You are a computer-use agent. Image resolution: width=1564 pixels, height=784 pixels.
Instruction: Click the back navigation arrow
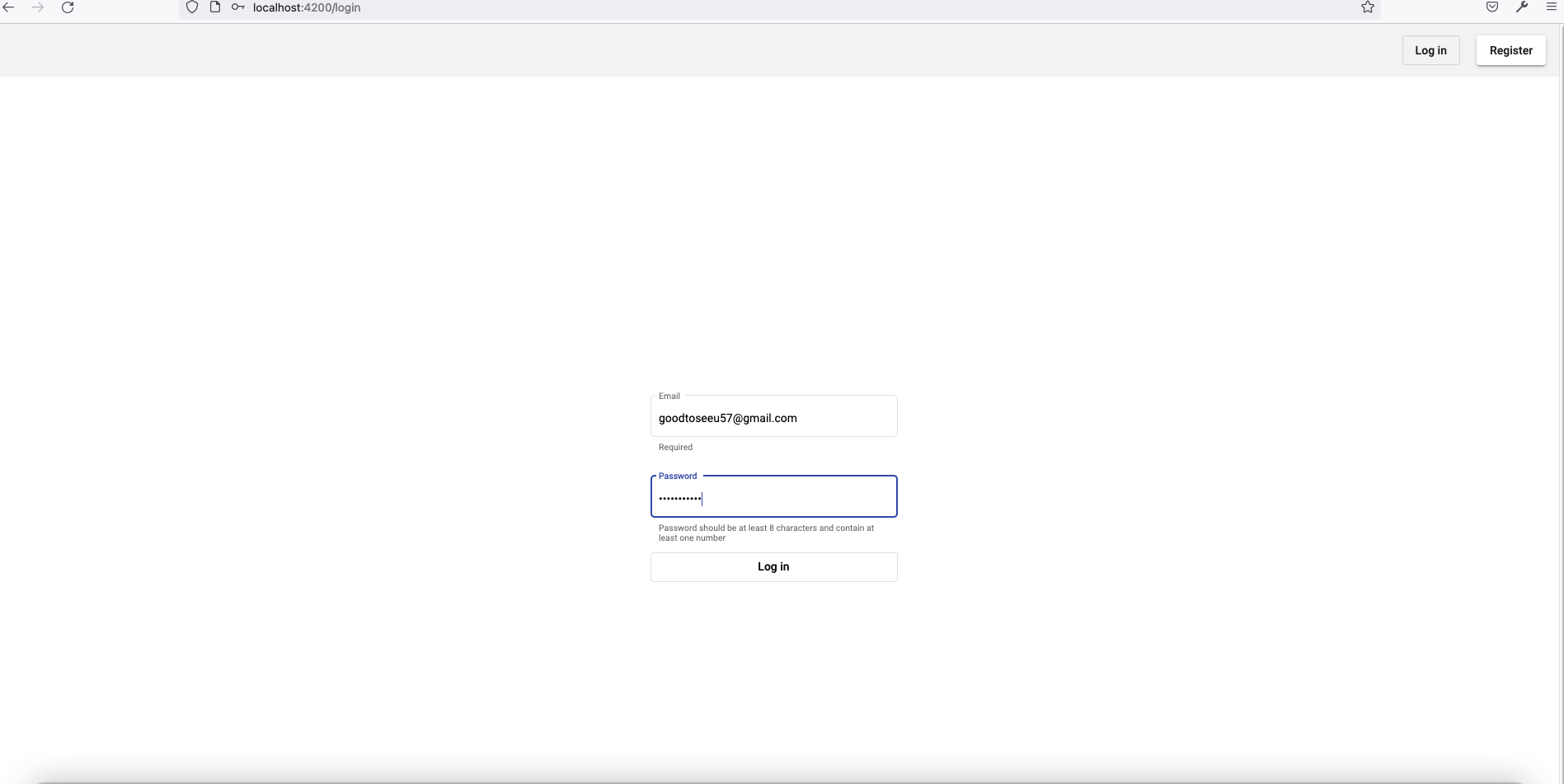pos(9,7)
